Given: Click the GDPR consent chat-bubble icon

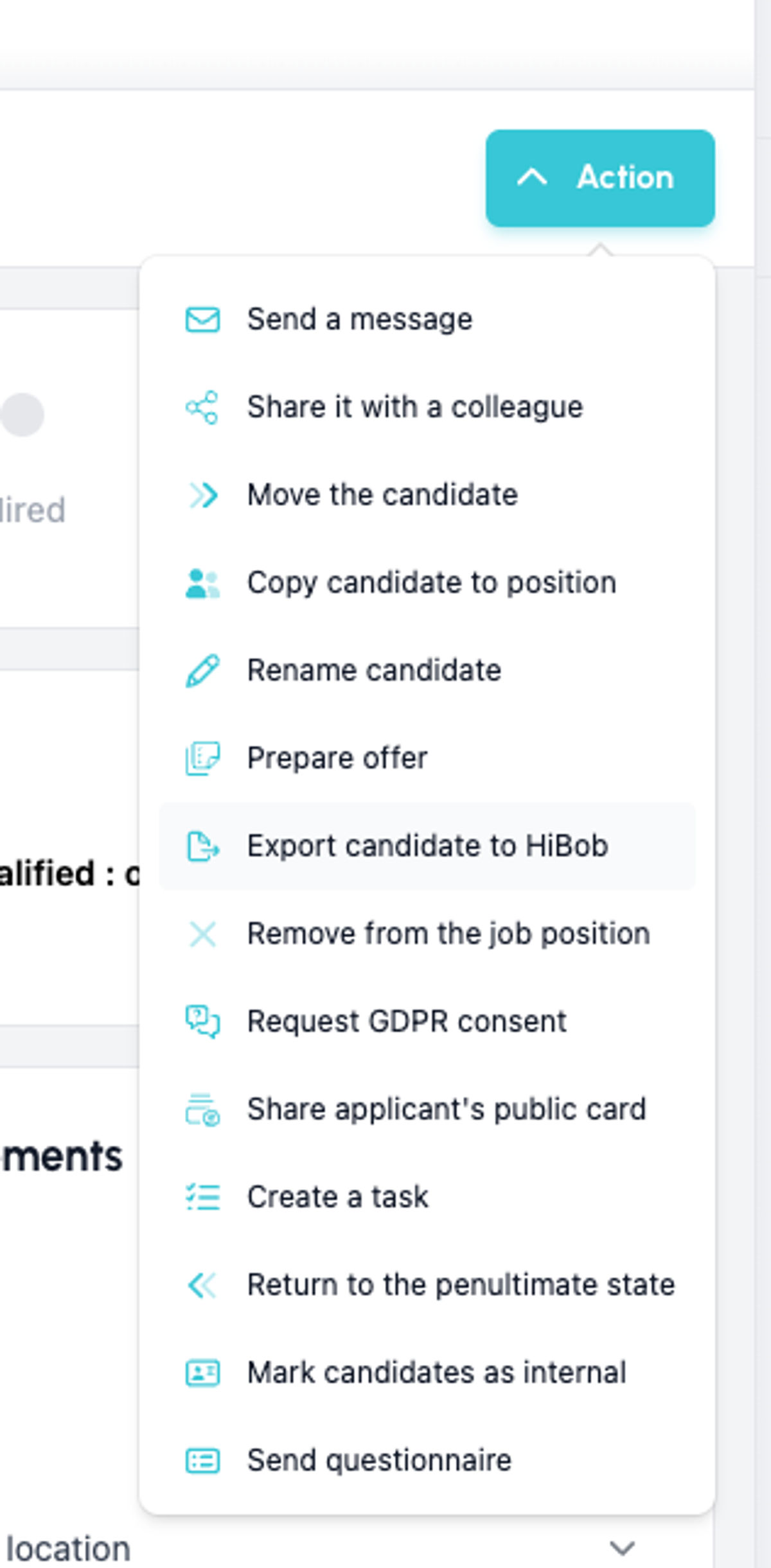Looking at the screenshot, I should 202,1022.
